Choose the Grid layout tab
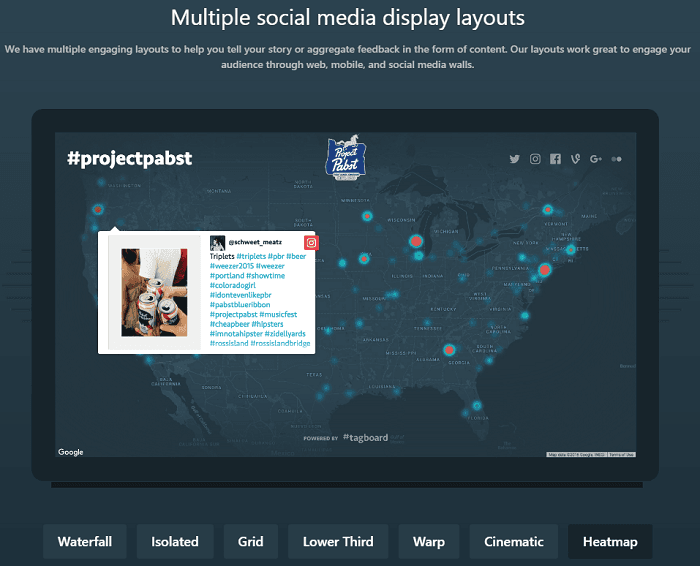Image resolution: width=700 pixels, height=566 pixels. click(251, 542)
